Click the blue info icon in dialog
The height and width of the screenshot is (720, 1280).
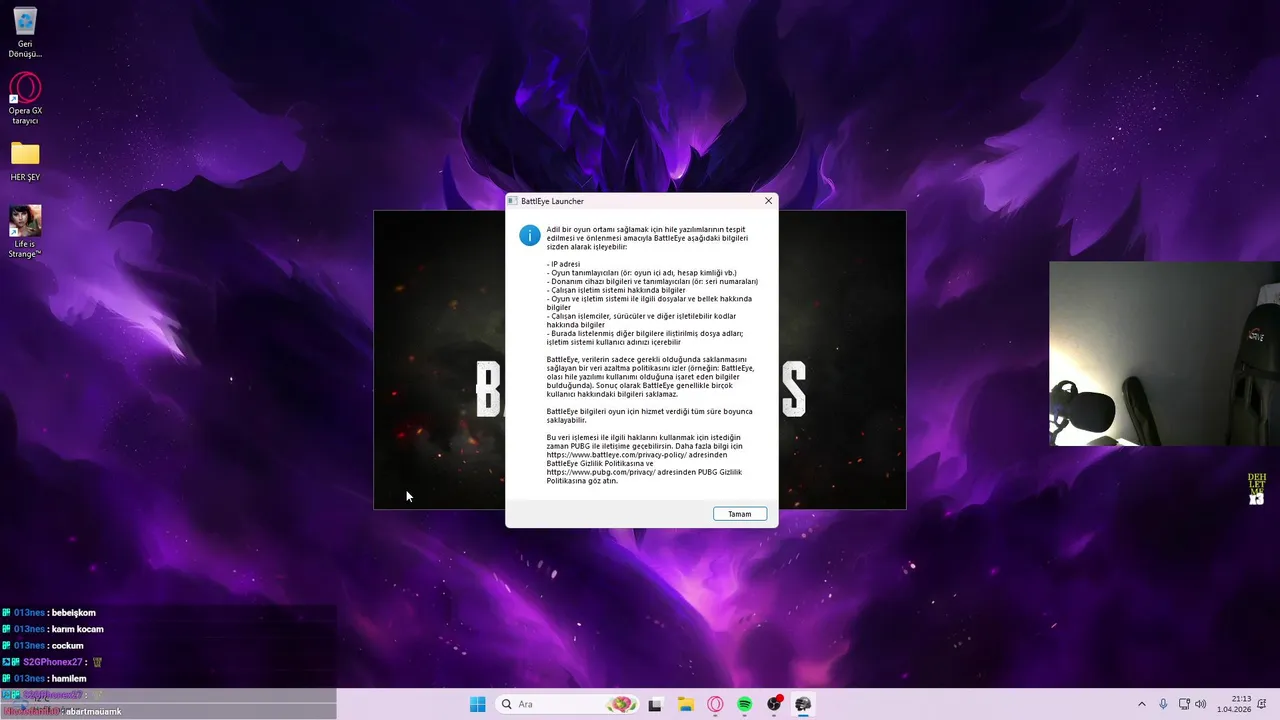coord(529,235)
